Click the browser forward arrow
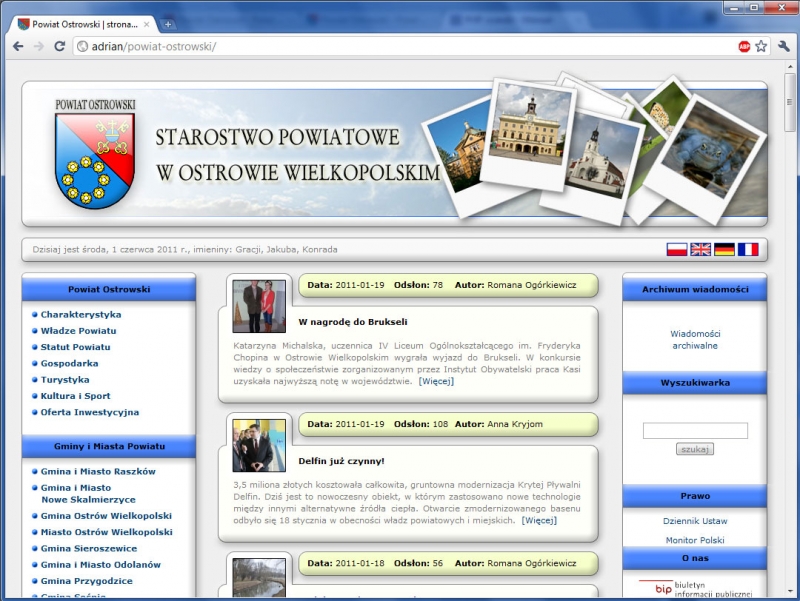 [x=39, y=46]
